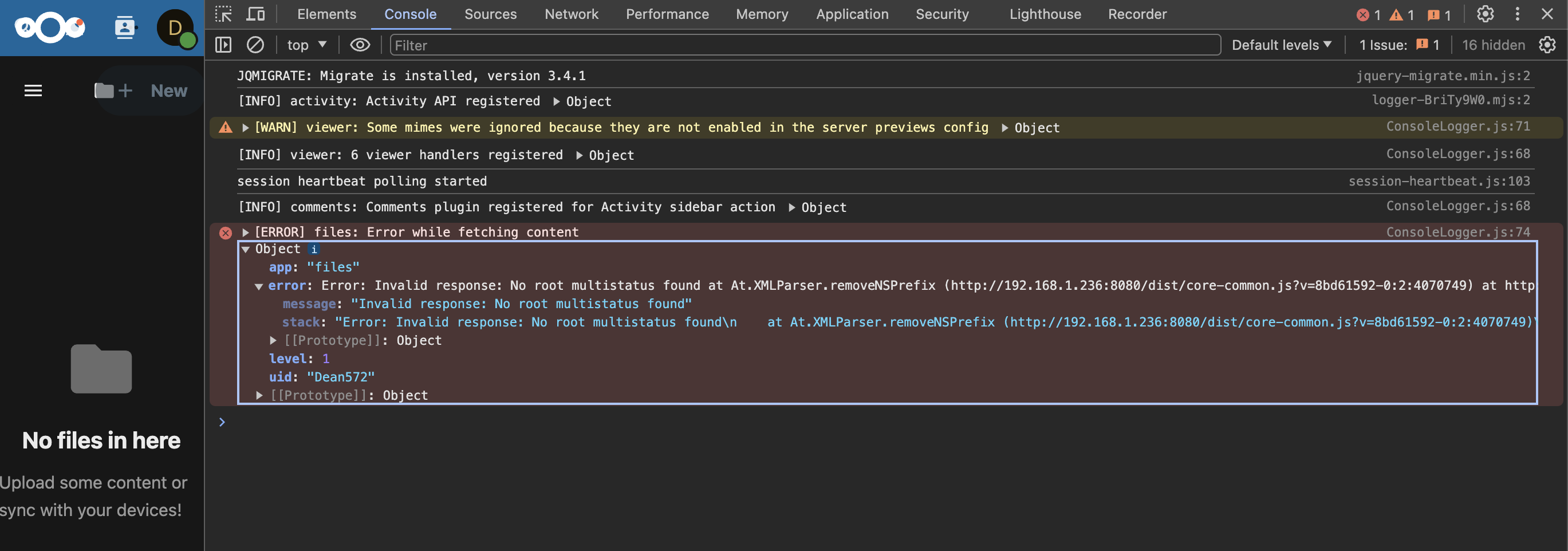Click the red error count badge
1568x551 pixels.
(x=1368, y=15)
